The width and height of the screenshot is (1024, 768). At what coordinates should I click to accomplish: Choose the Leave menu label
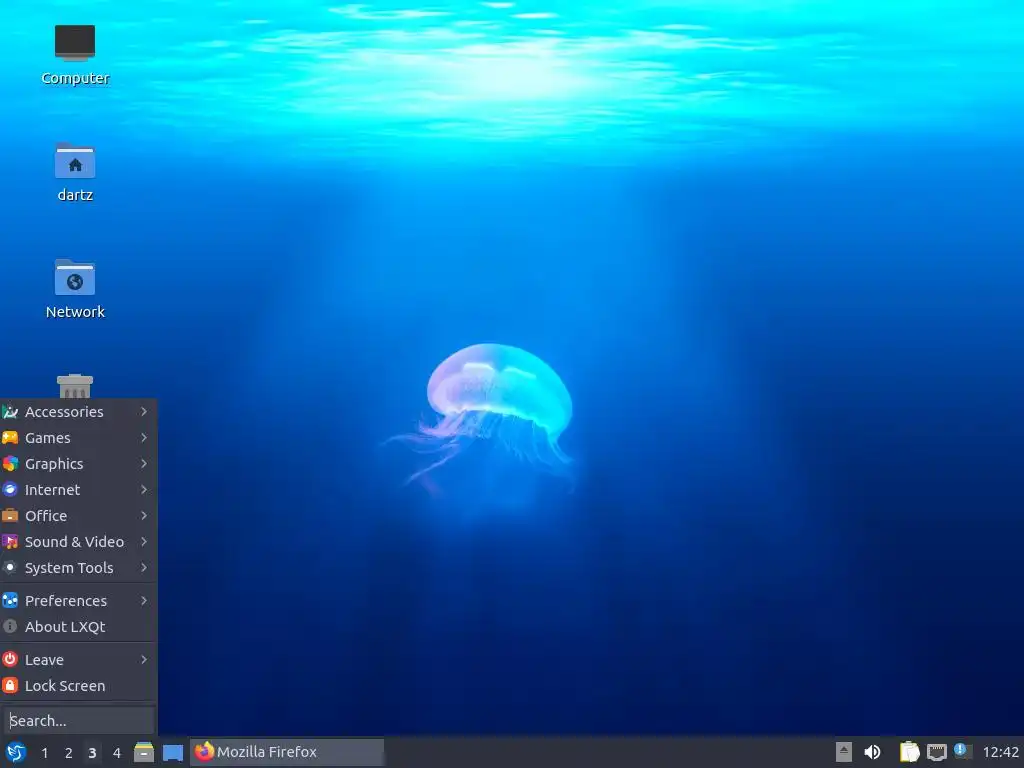coord(44,660)
